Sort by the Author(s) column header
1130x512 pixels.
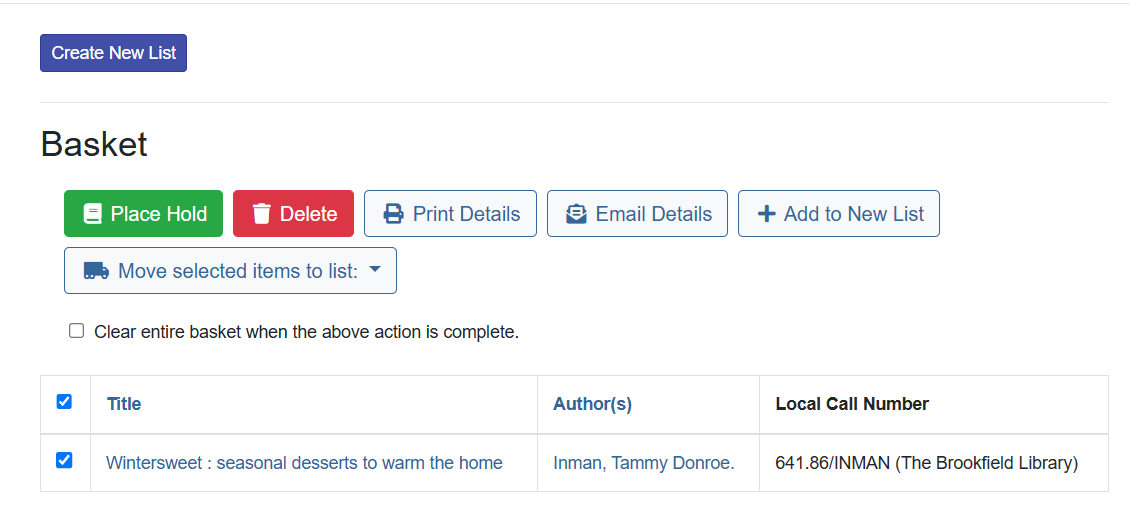tap(592, 404)
